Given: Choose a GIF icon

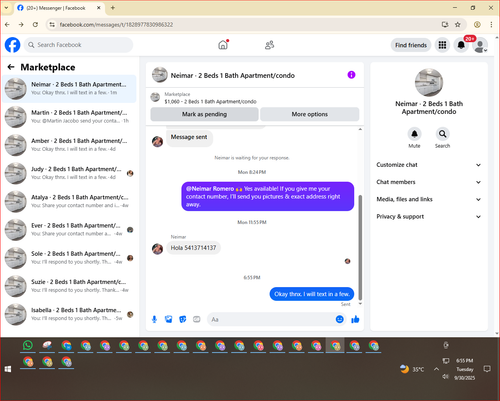Looking at the screenshot, I should pyautogui.click(x=197, y=319).
